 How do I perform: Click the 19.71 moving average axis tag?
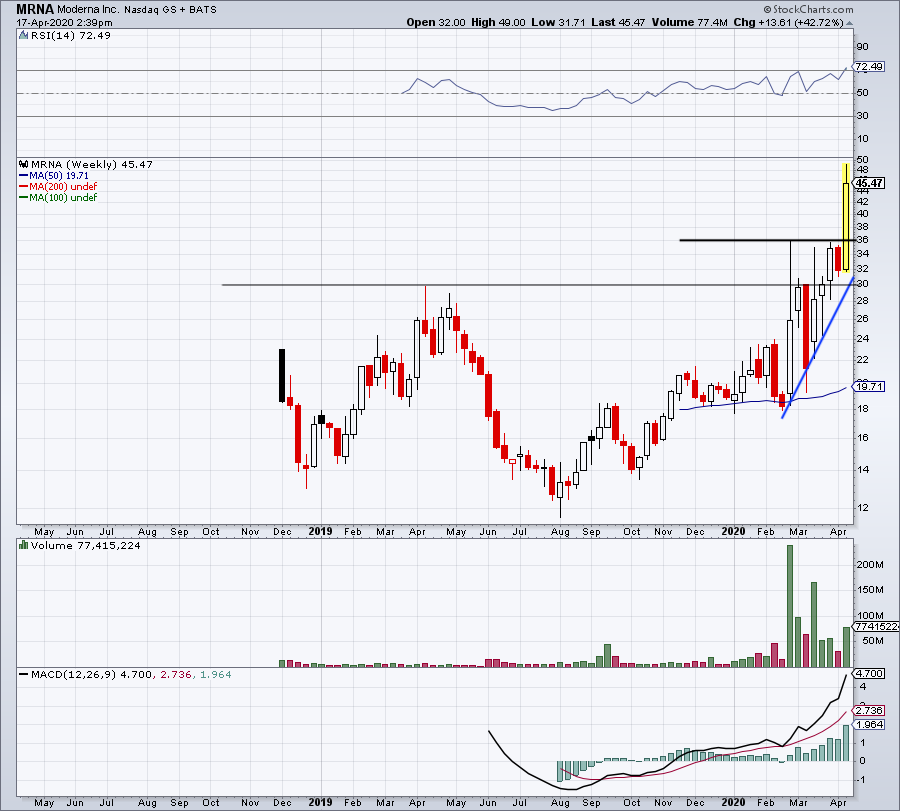(870, 387)
